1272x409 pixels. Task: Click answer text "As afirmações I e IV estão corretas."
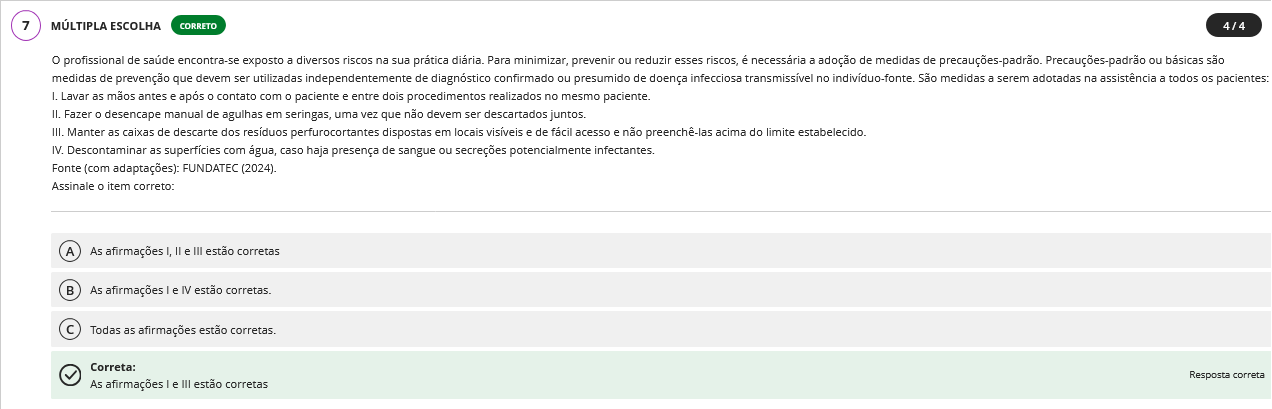click(181, 290)
